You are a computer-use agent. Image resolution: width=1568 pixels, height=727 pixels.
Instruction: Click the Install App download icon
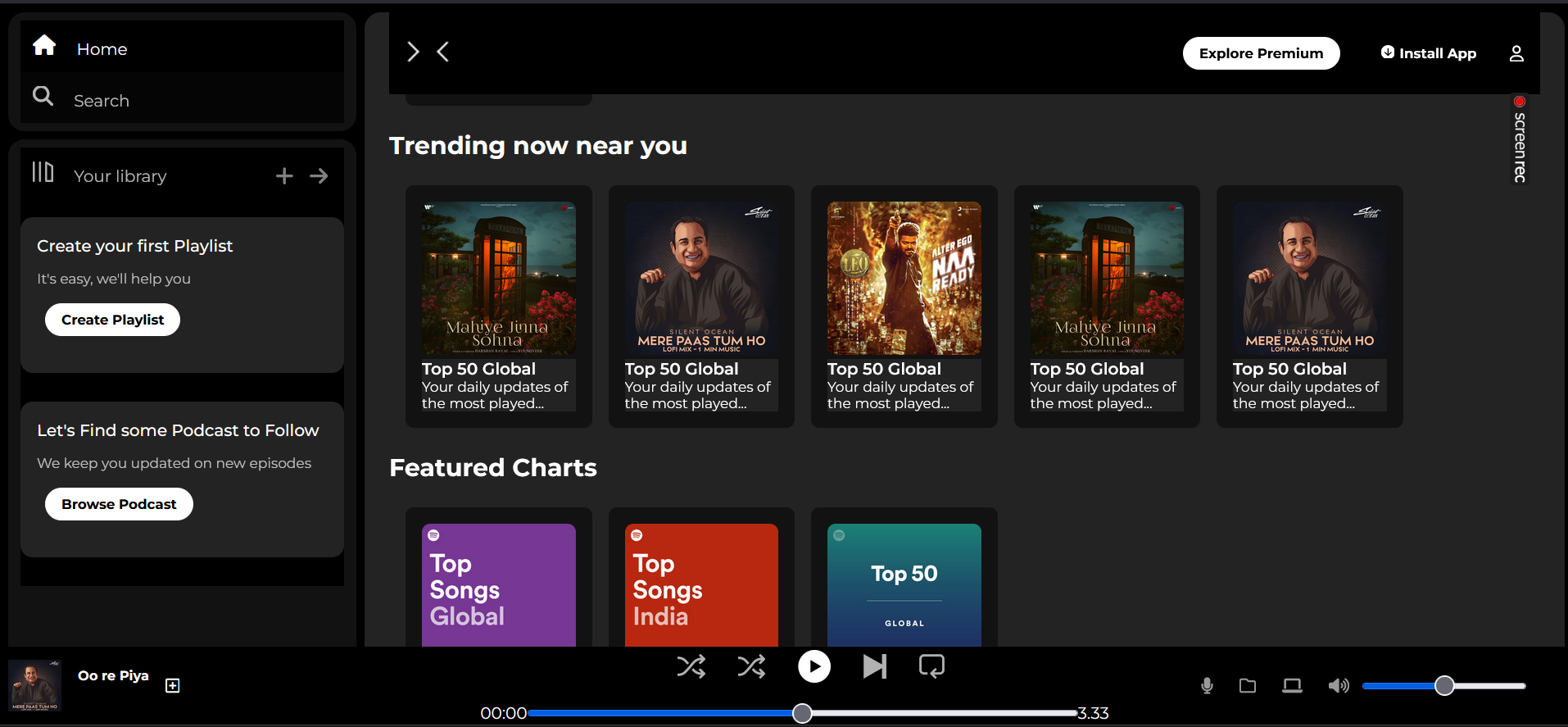click(x=1388, y=52)
